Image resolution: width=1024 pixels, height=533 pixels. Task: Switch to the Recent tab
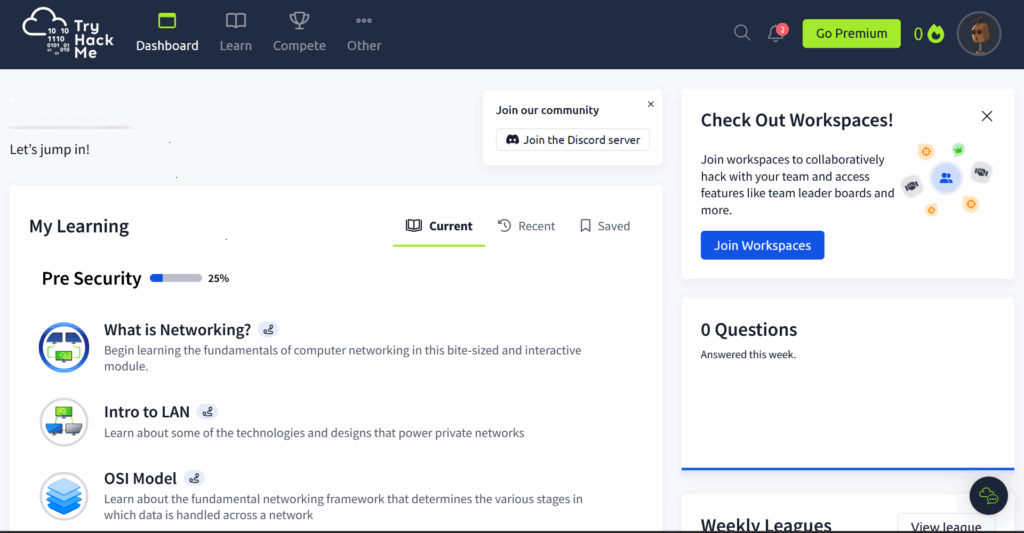(x=526, y=226)
